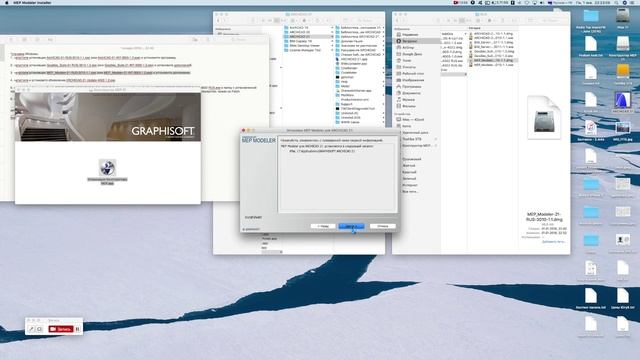Open Документы in the Finder sidebar

(x=411, y=93)
